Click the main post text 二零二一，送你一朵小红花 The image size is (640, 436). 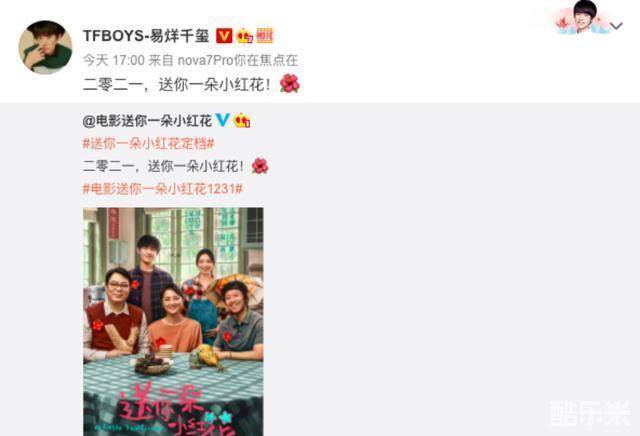pos(177,85)
